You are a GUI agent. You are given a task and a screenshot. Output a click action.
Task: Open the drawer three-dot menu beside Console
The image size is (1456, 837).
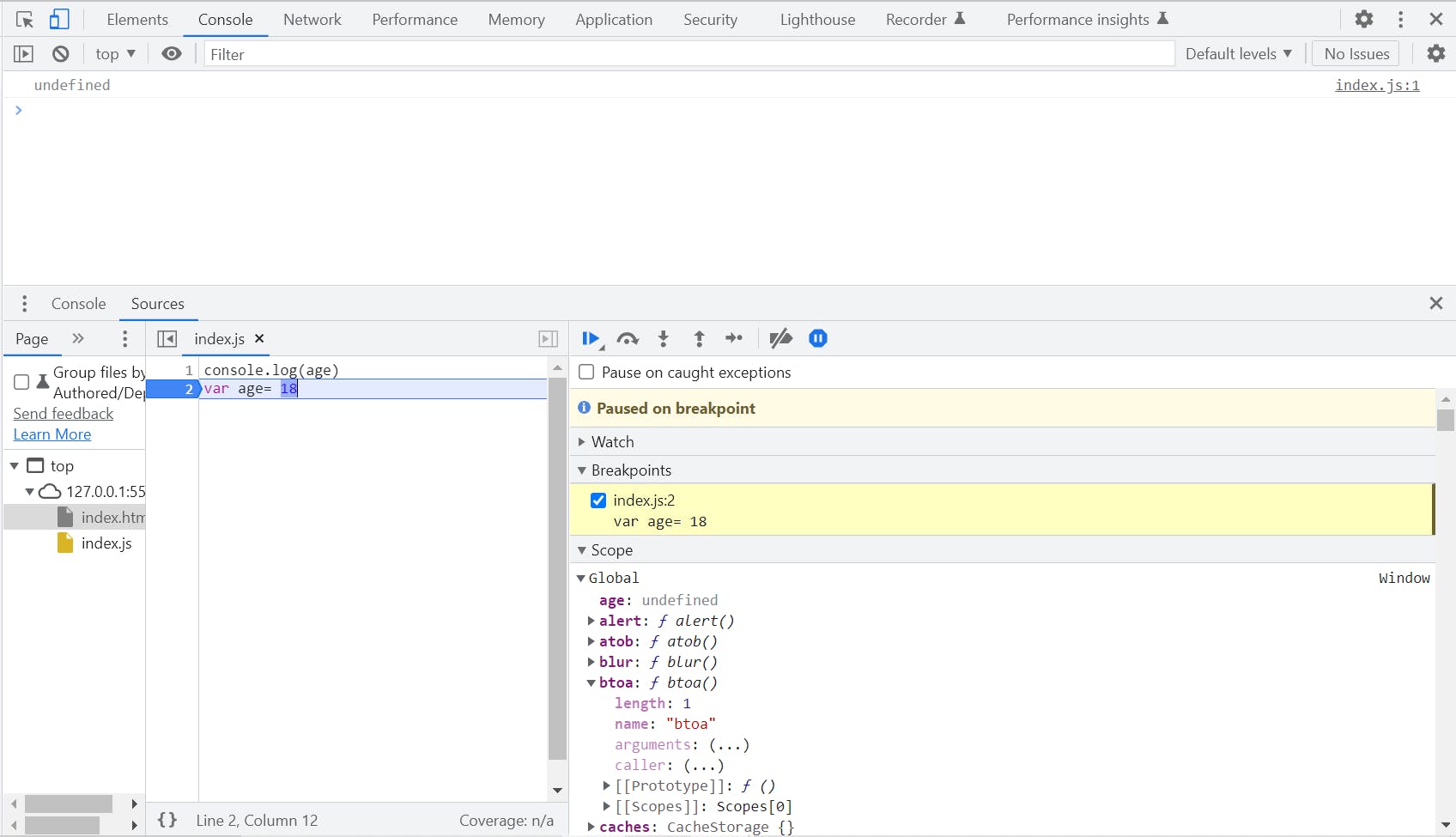(24, 303)
